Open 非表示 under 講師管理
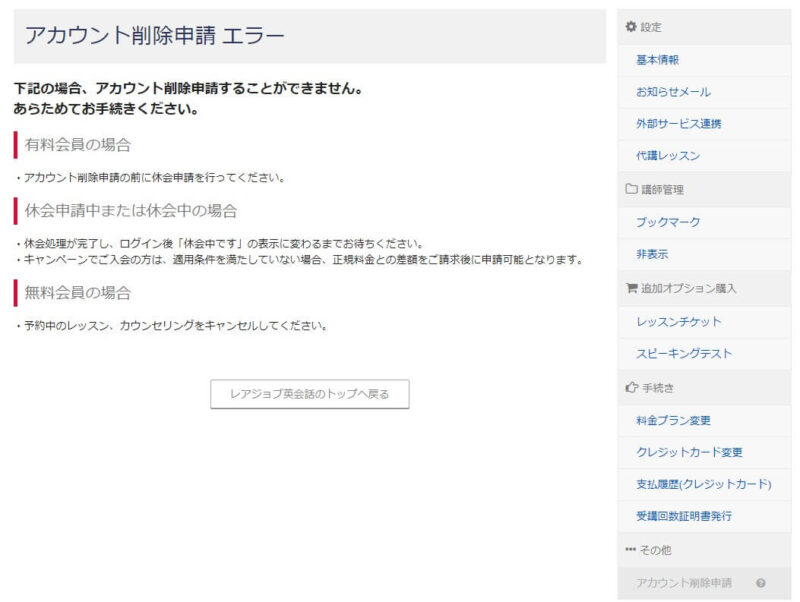 704,255
